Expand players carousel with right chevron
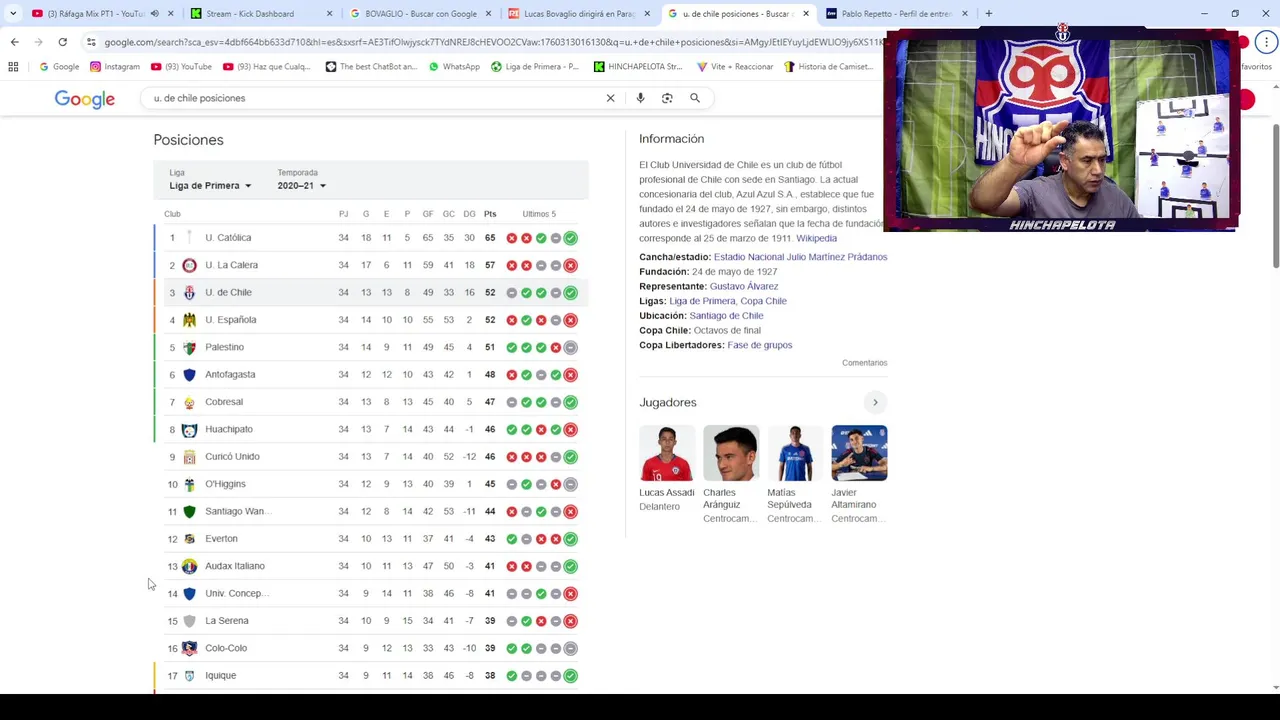 tap(875, 402)
